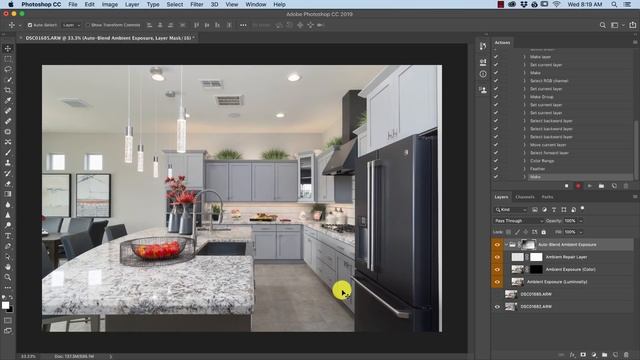The image size is (640, 360).
Task: Open the Fill slider dropdown arrow
Action: coord(581,232)
